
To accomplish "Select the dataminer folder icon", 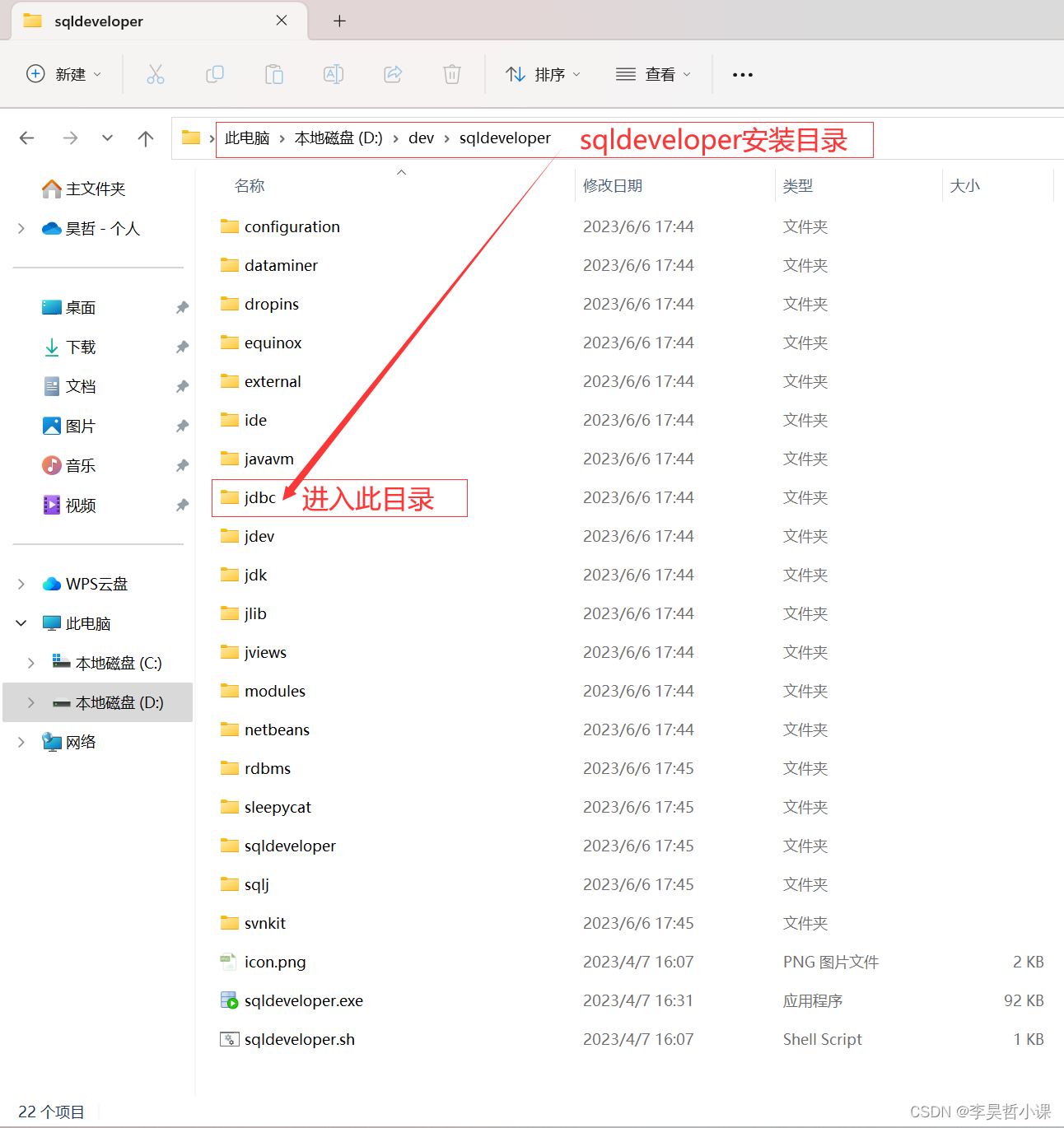I will [x=230, y=265].
